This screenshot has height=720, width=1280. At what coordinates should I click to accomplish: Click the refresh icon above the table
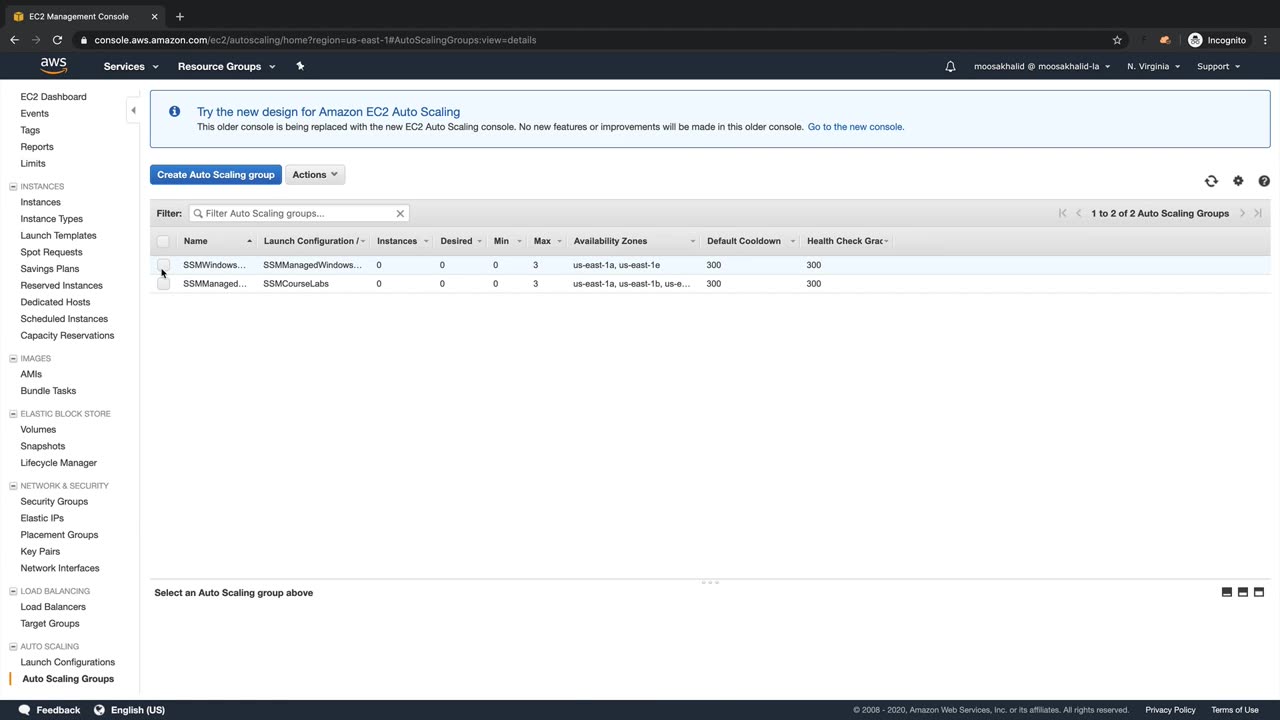[x=1211, y=181]
